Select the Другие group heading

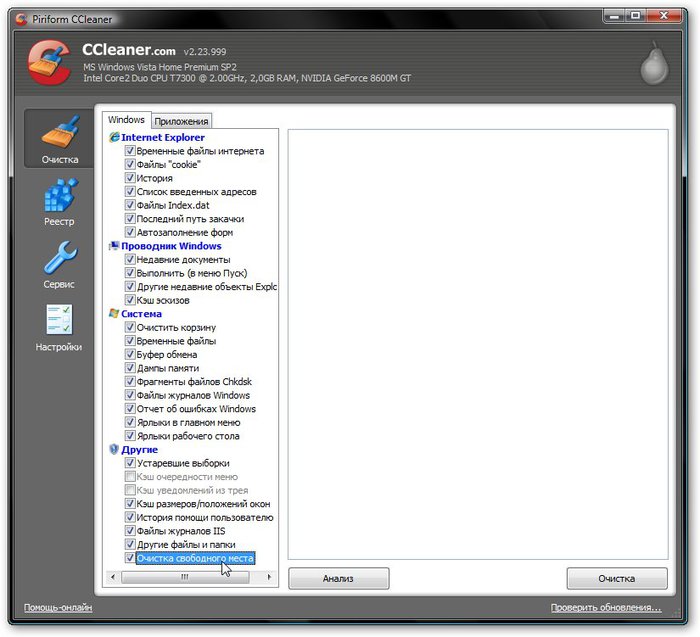tap(139, 450)
